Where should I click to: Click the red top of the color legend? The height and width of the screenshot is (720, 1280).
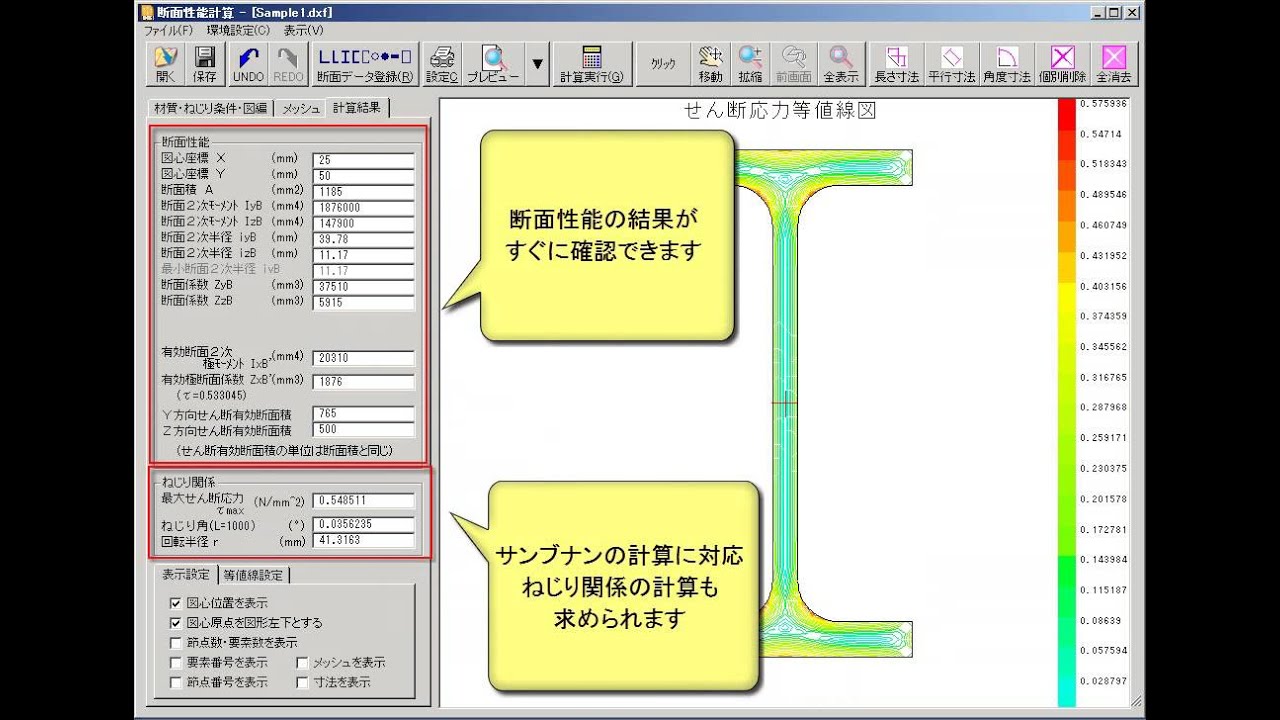coord(1066,115)
